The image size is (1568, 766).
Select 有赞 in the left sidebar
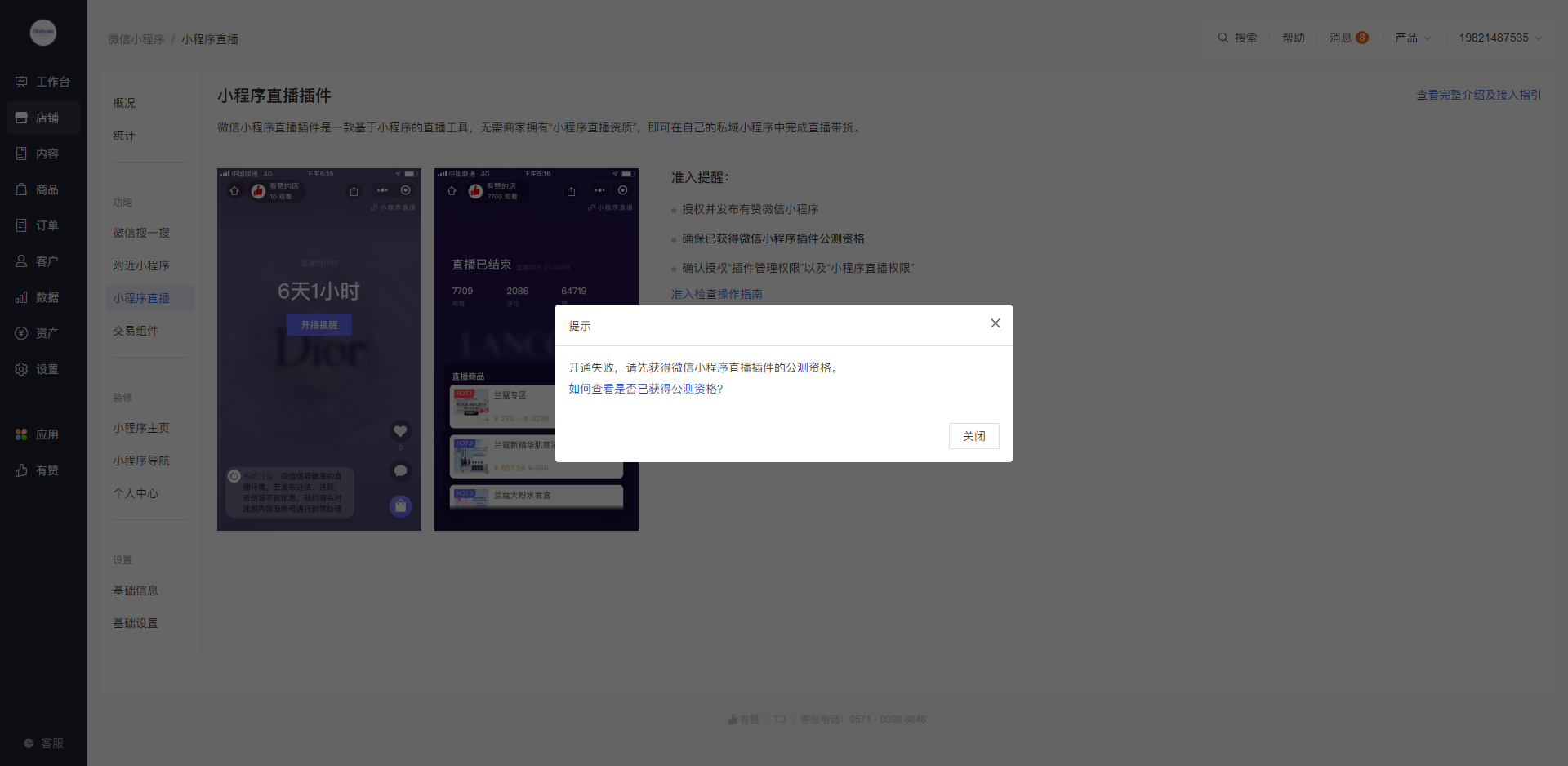43,470
